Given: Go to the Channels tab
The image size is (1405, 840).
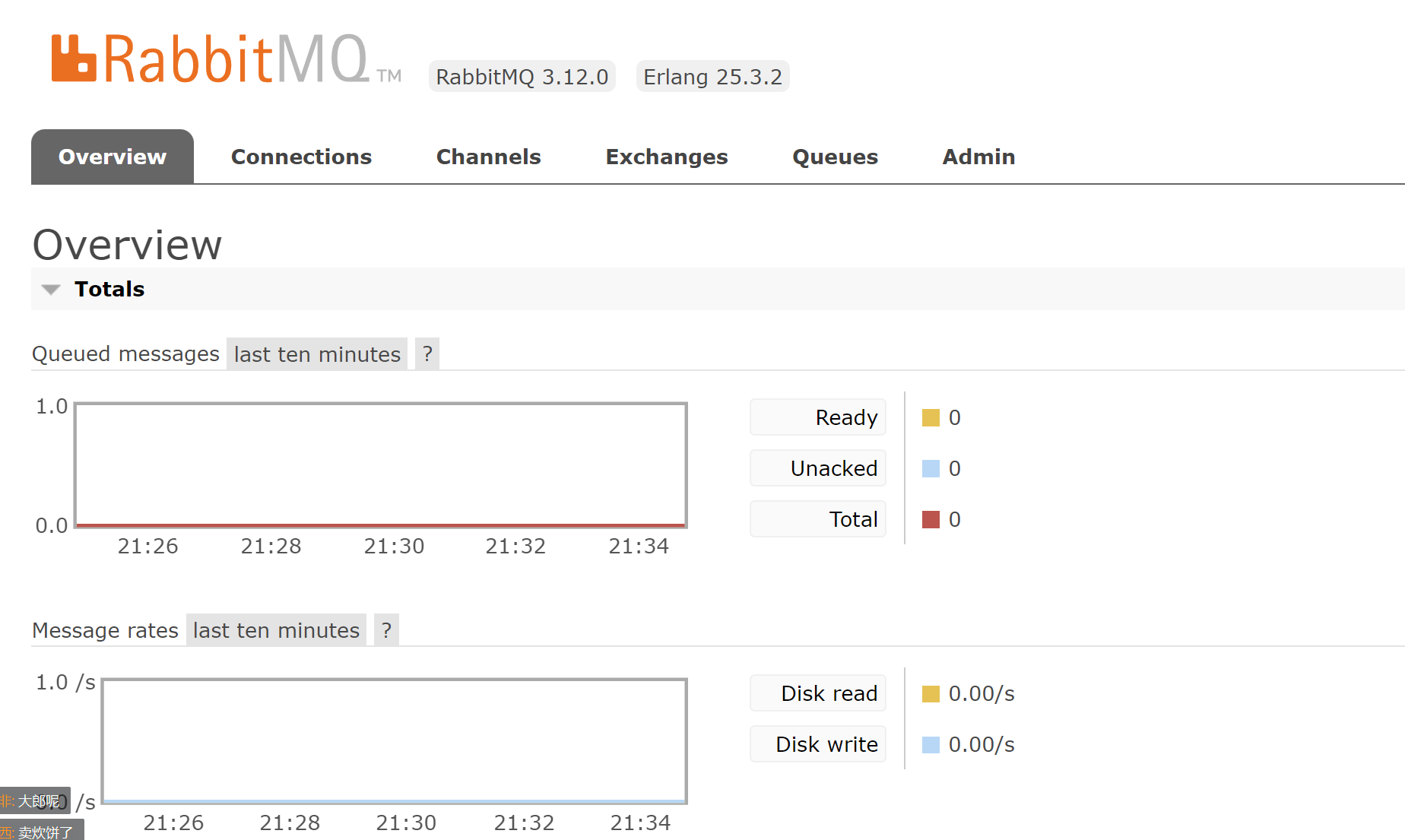Looking at the screenshot, I should [488, 157].
